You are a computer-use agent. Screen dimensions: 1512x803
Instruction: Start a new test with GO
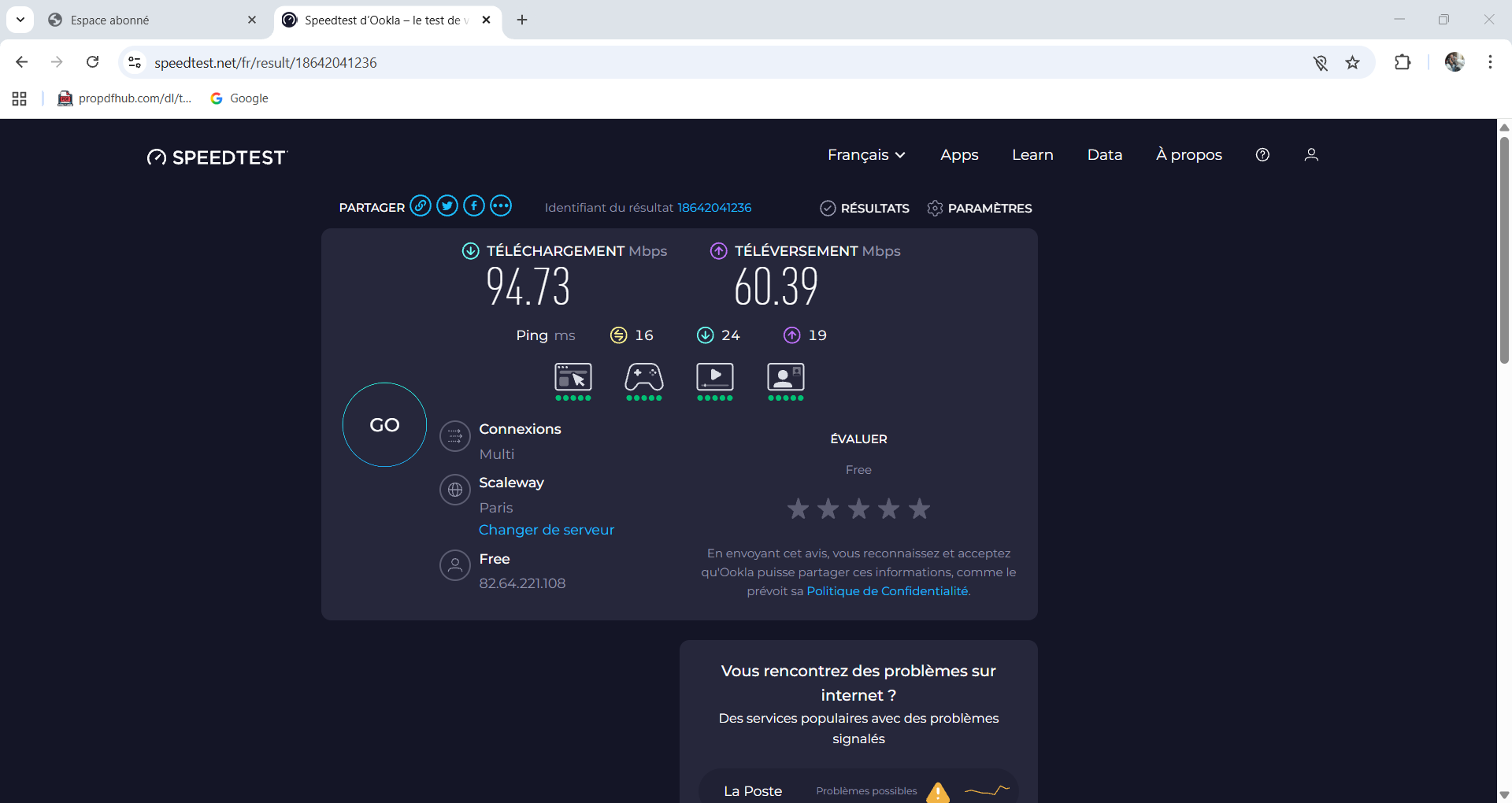coord(384,425)
